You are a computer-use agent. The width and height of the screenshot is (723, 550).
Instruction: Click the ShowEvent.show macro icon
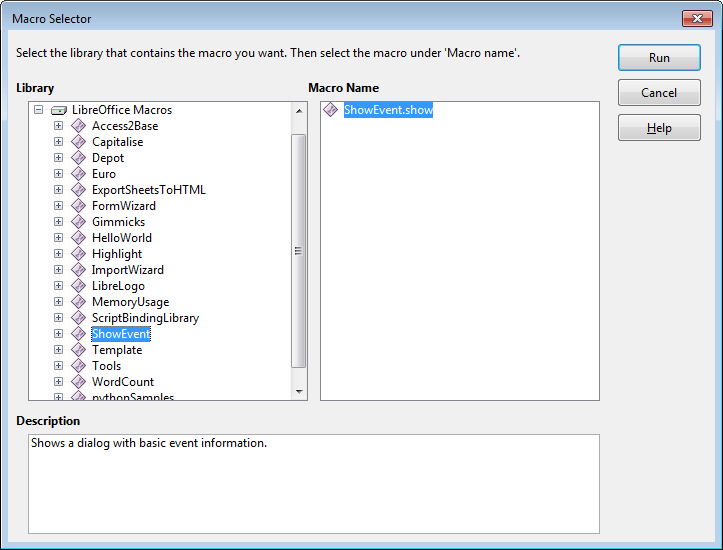click(331, 110)
